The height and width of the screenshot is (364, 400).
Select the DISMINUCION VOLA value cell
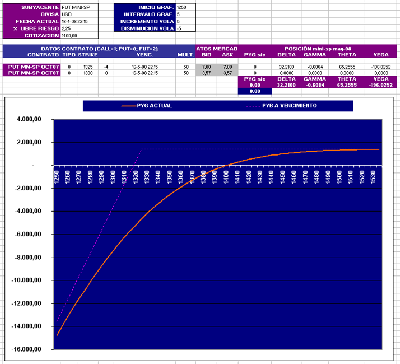(x=186, y=28)
